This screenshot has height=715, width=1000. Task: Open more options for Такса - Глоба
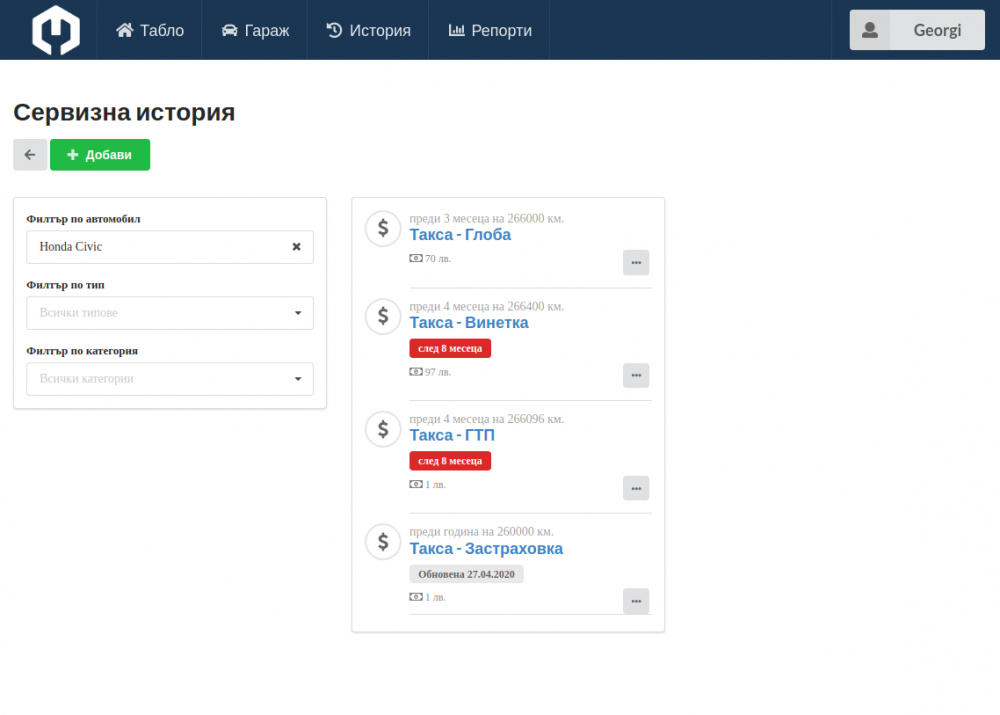point(636,262)
